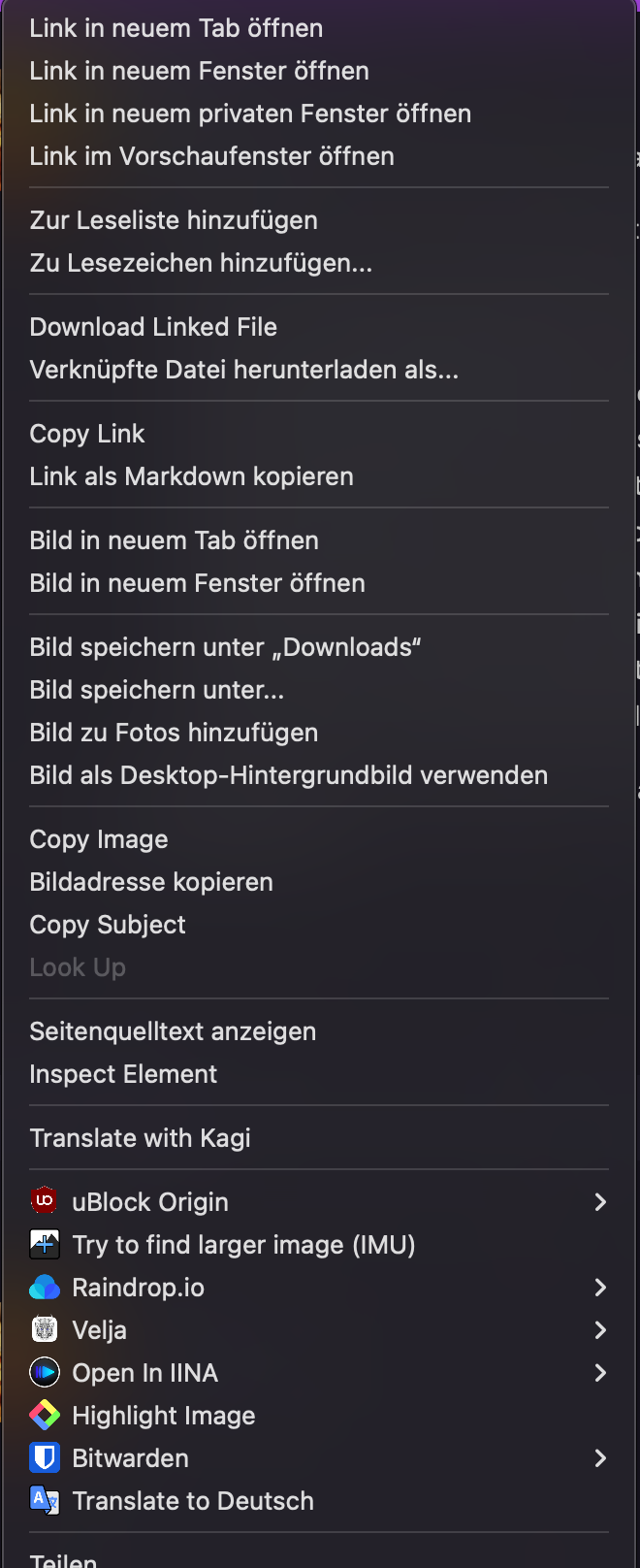
Task: Expand the Raindrop.io submenu chevron
Action: click(x=600, y=1287)
